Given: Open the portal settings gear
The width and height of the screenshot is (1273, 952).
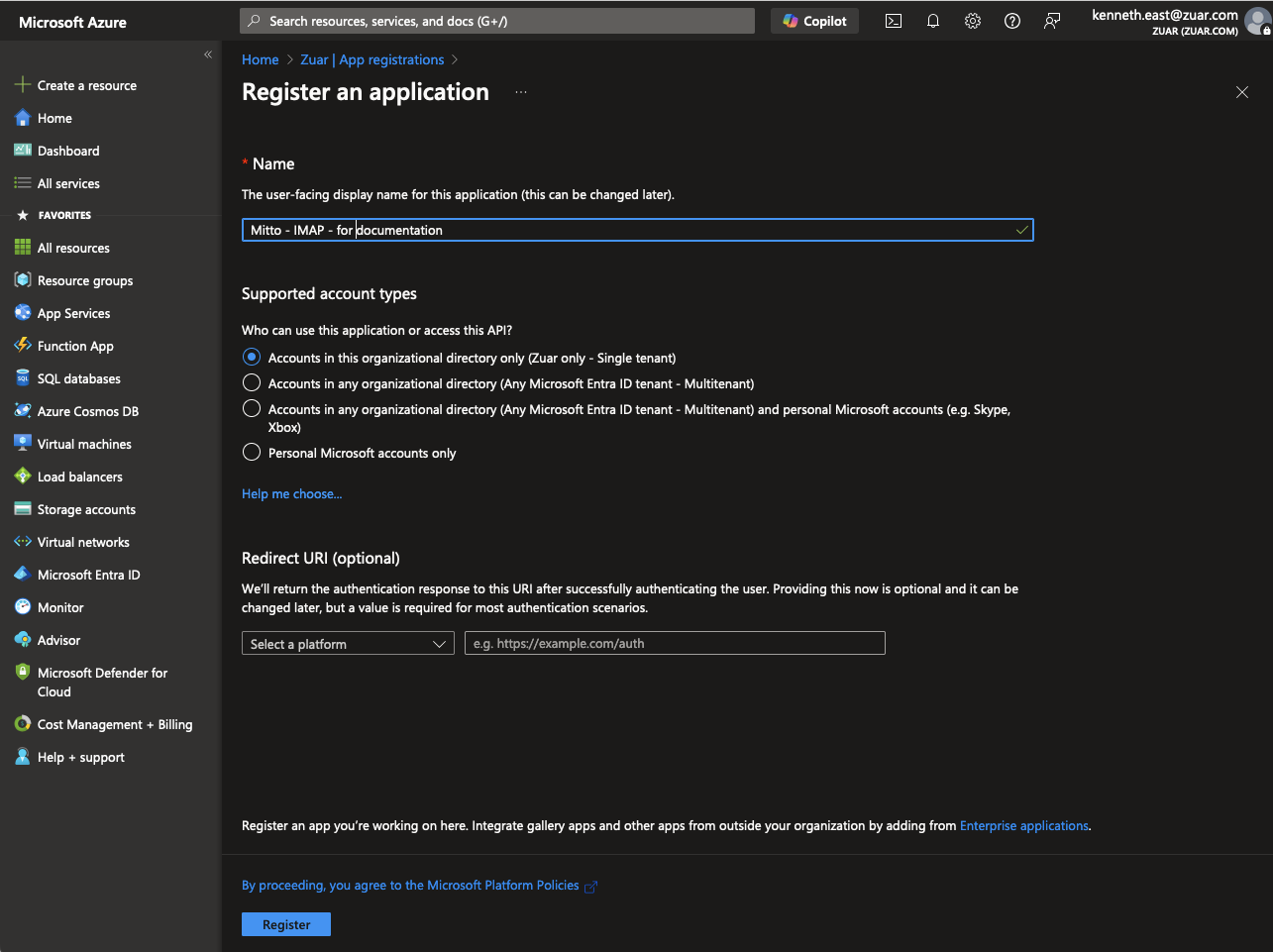Looking at the screenshot, I should (973, 21).
